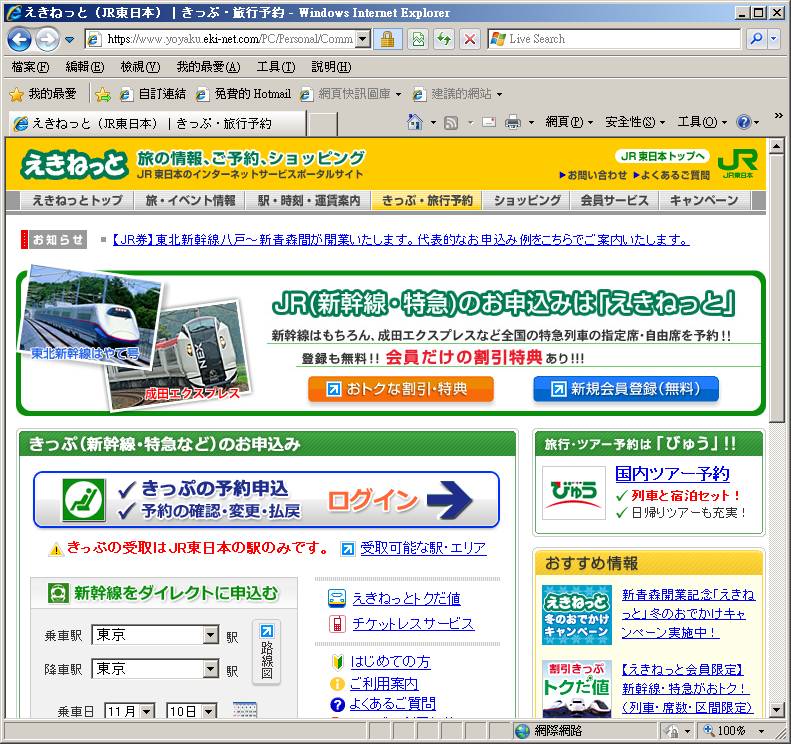Open 自訂連結 favorites link

click(x=153, y=94)
